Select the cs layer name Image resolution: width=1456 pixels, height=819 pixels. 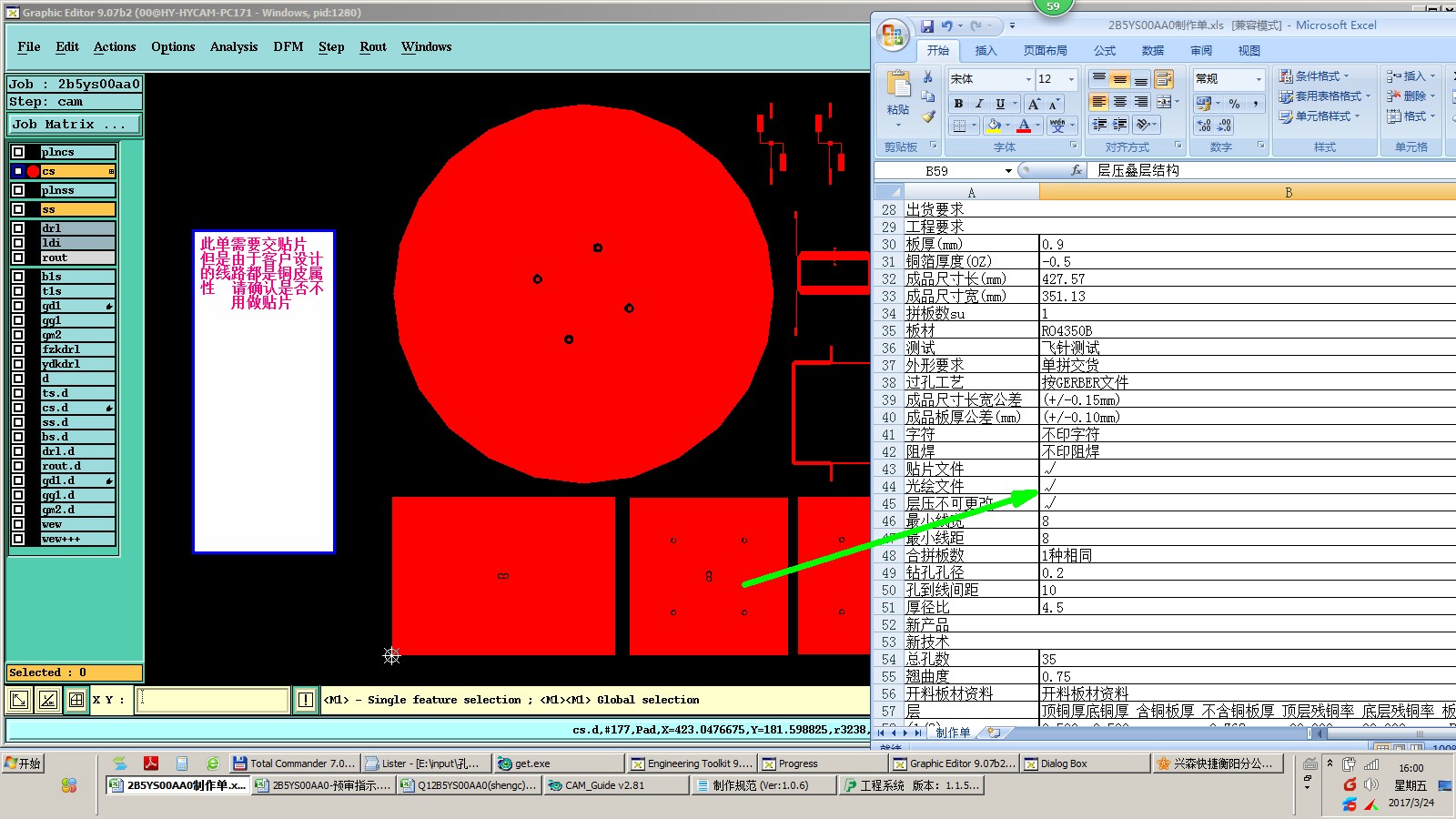78,171
